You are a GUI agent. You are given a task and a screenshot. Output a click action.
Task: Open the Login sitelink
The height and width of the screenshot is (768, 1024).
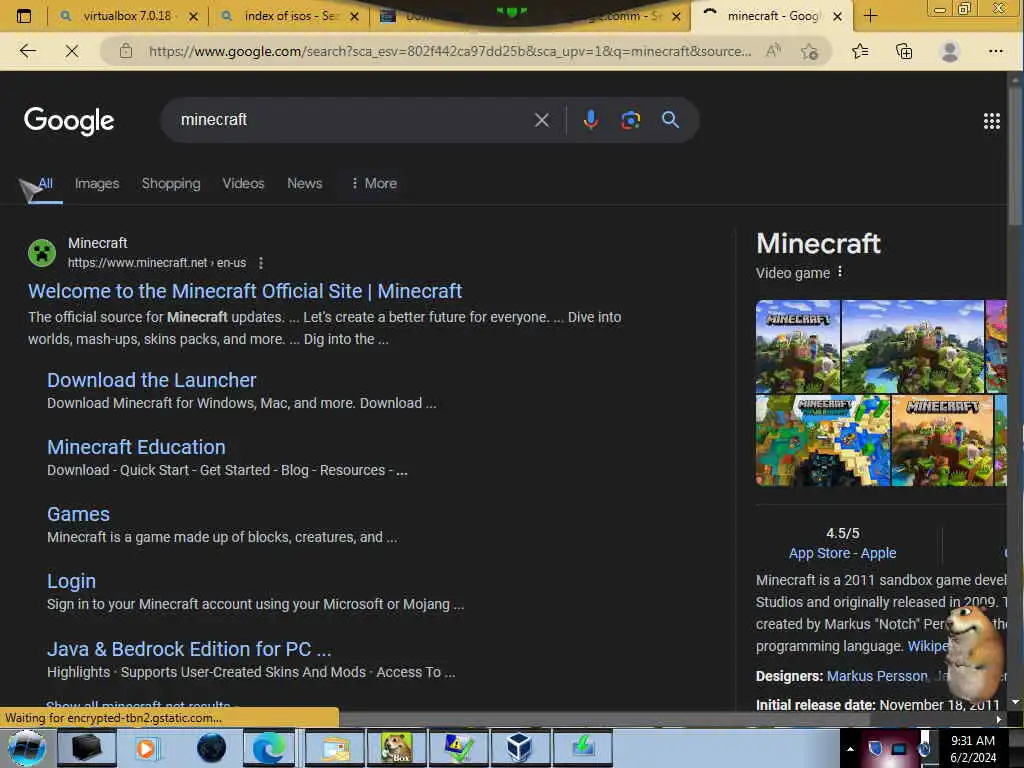[x=71, y=581]
